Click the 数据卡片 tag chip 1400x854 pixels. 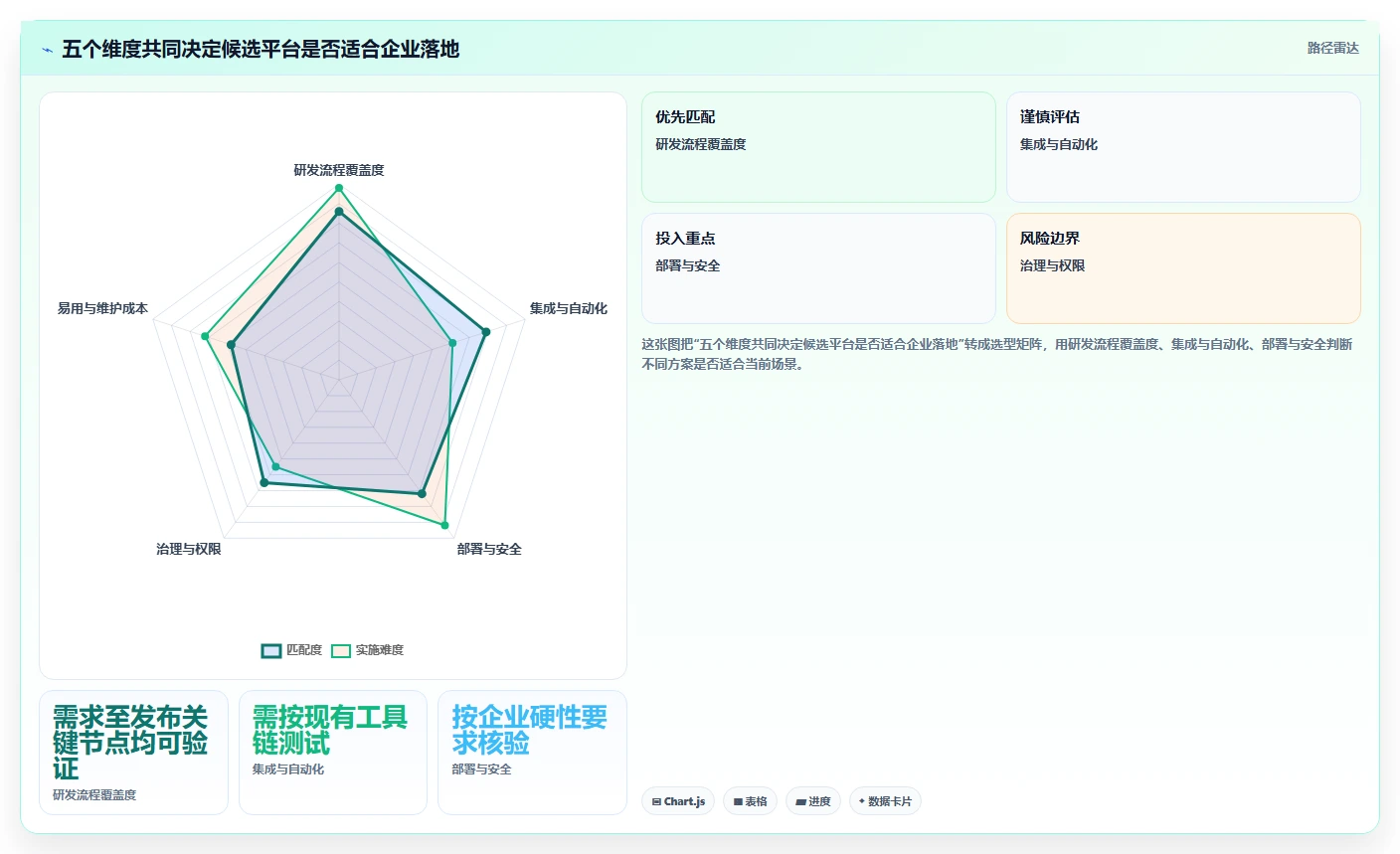tap(885, 801)
